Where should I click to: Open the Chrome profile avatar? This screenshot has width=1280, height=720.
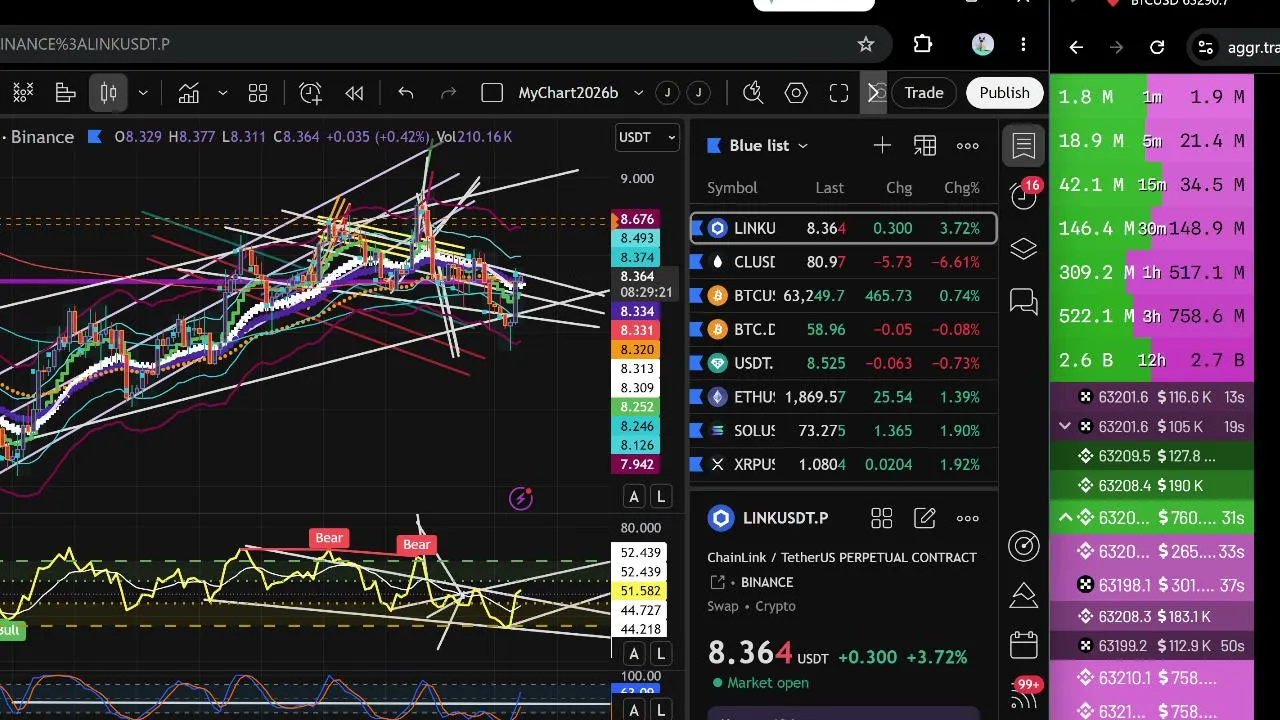coord(982,44)
